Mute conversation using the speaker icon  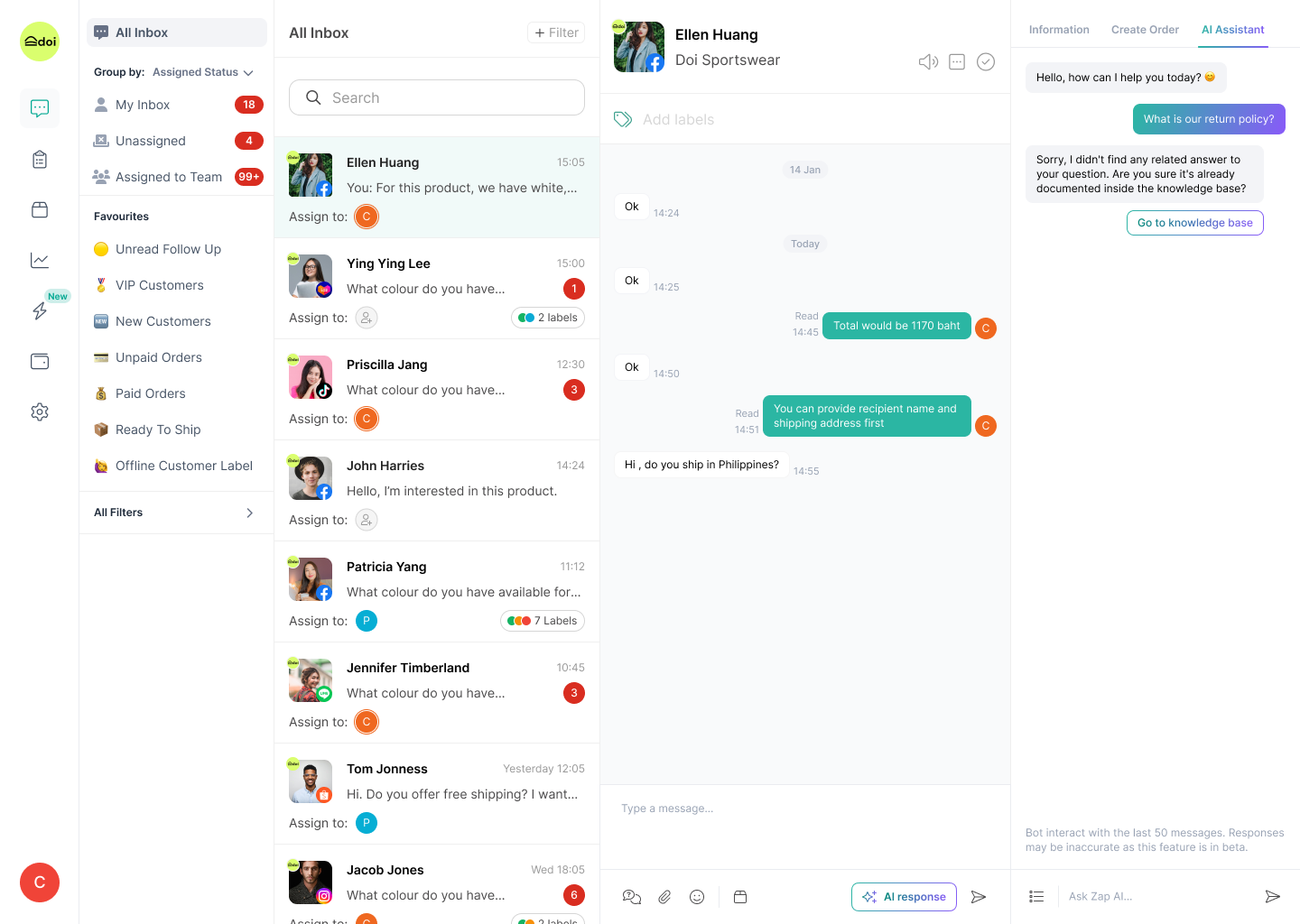click(x=928, y=61)
